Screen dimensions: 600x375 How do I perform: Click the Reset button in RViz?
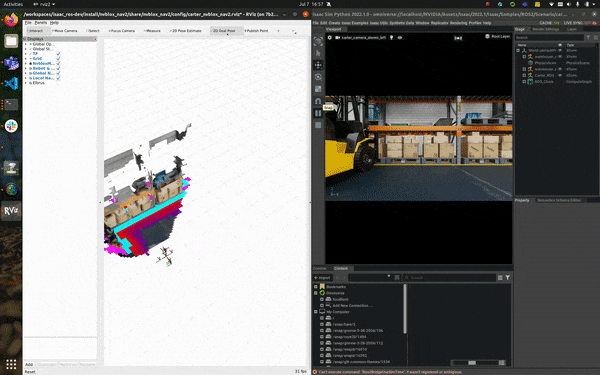(30, 372)
